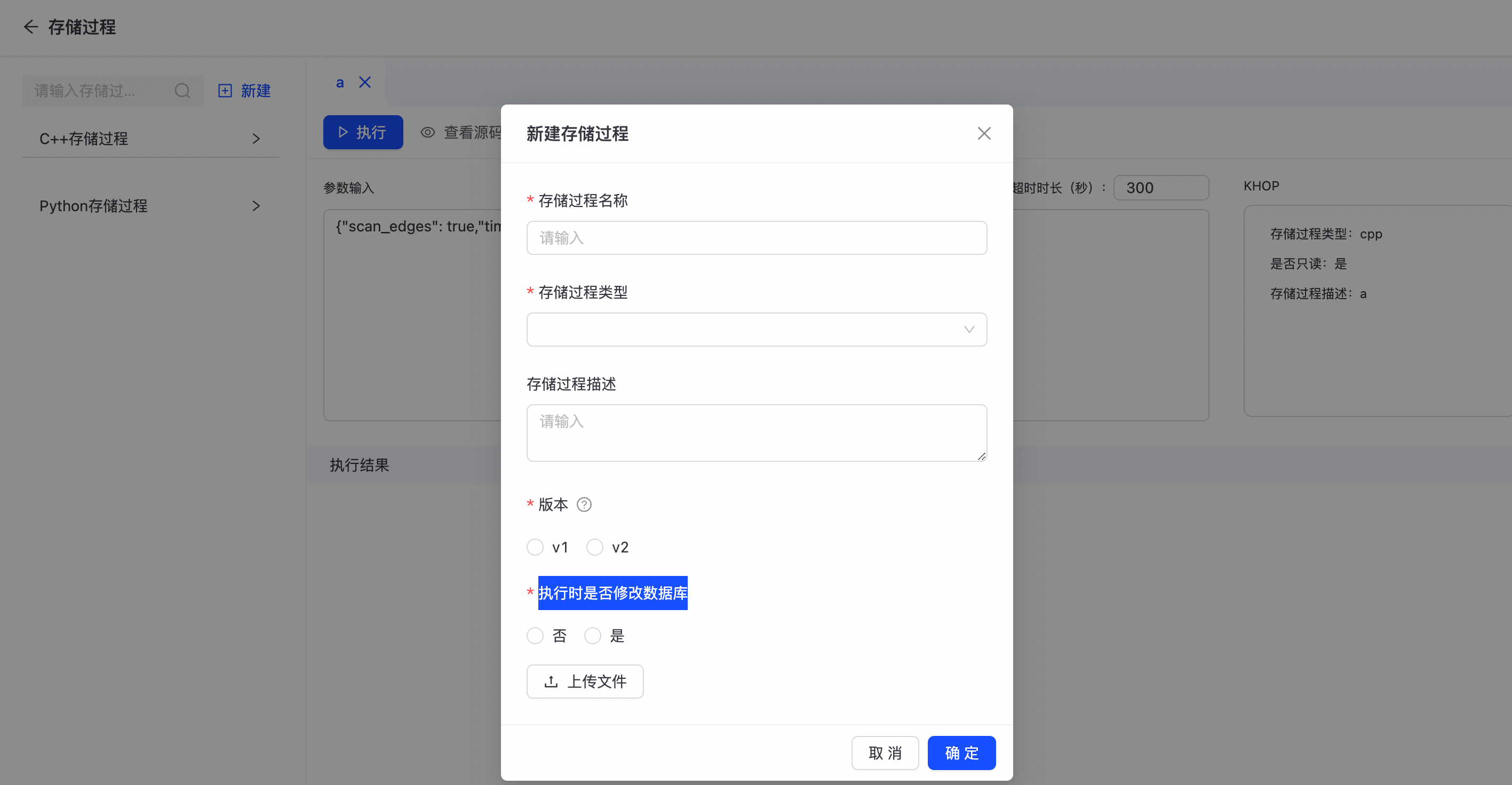This screenshot has width=1512, height=785.
Task: Click the help question icon beside 版本
Action: 584,504
